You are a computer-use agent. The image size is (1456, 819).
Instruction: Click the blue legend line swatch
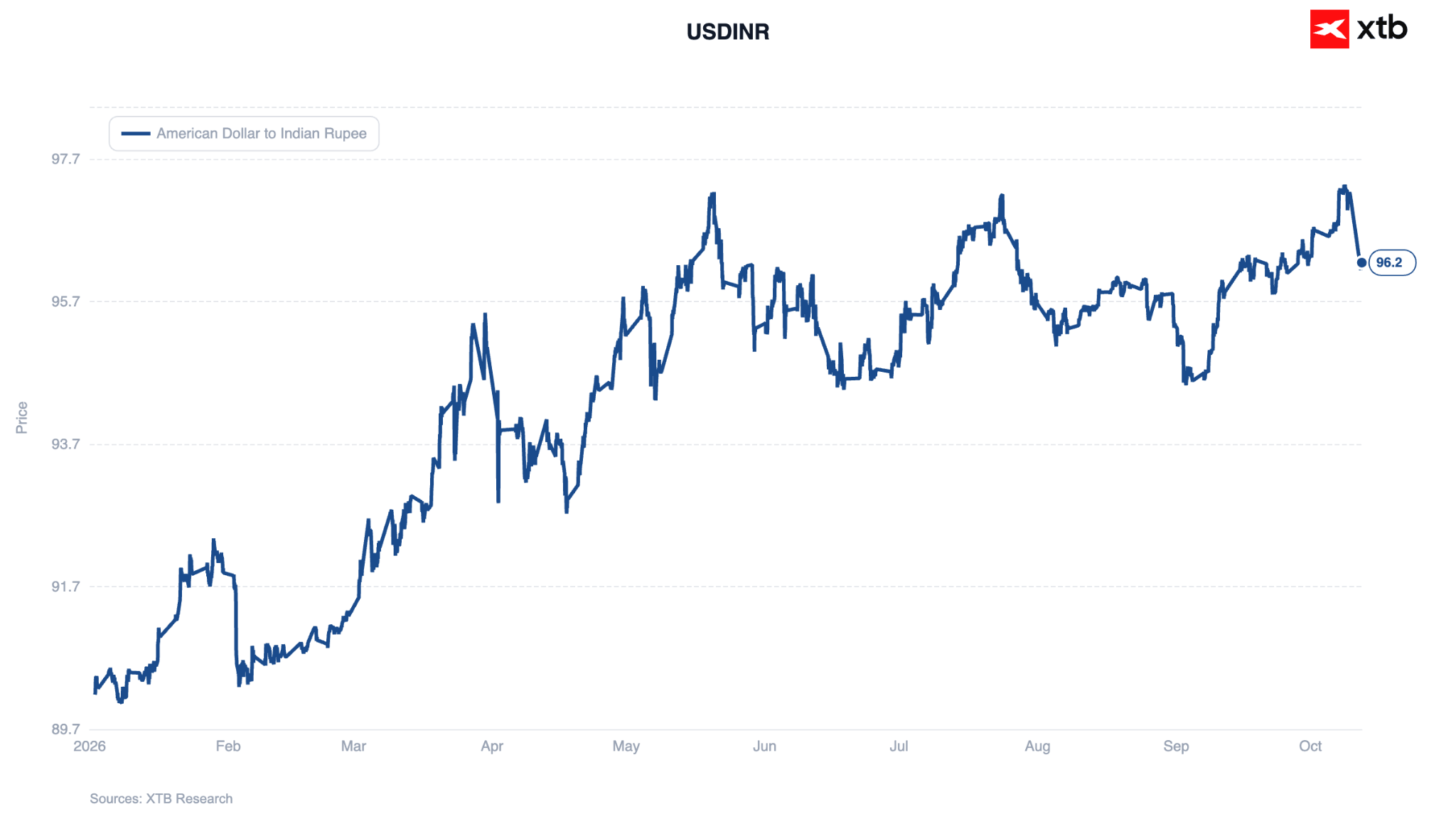coord(136,134)
